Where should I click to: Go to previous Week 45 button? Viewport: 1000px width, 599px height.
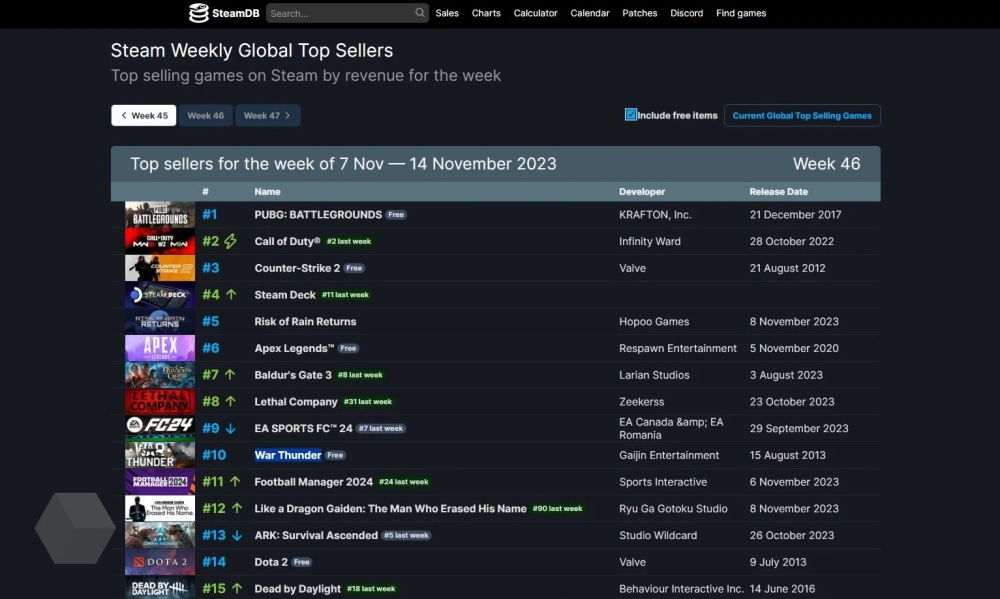pyautogui.click(x=144, y=116)
